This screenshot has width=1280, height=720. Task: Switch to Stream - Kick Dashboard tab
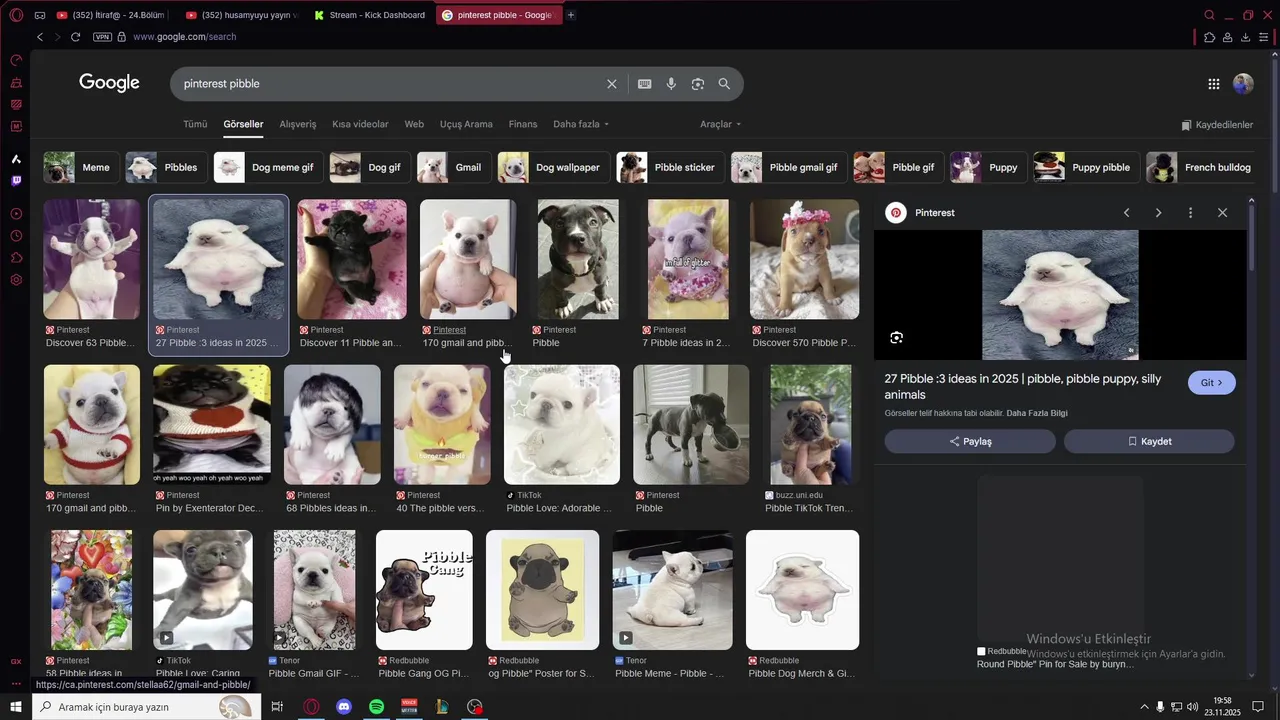(x=370, y=15)
